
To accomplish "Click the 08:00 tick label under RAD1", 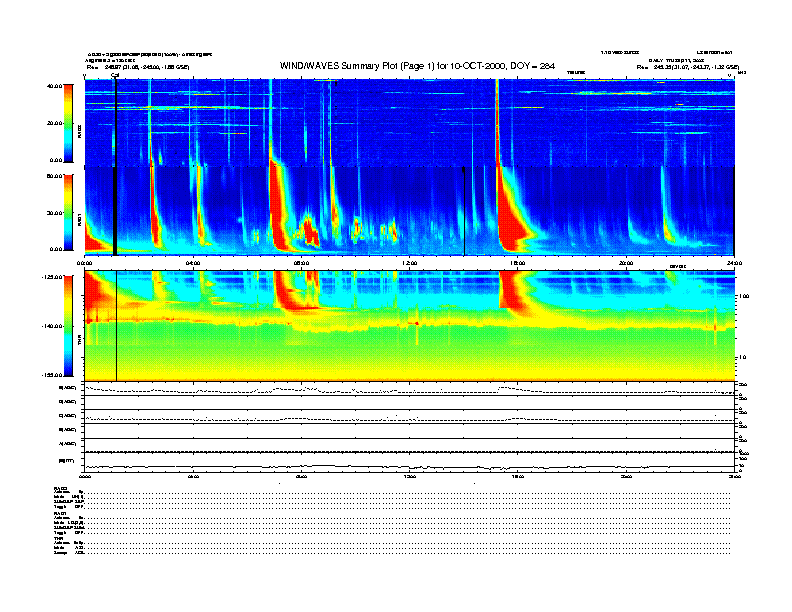I will click(x=301, y=263).
